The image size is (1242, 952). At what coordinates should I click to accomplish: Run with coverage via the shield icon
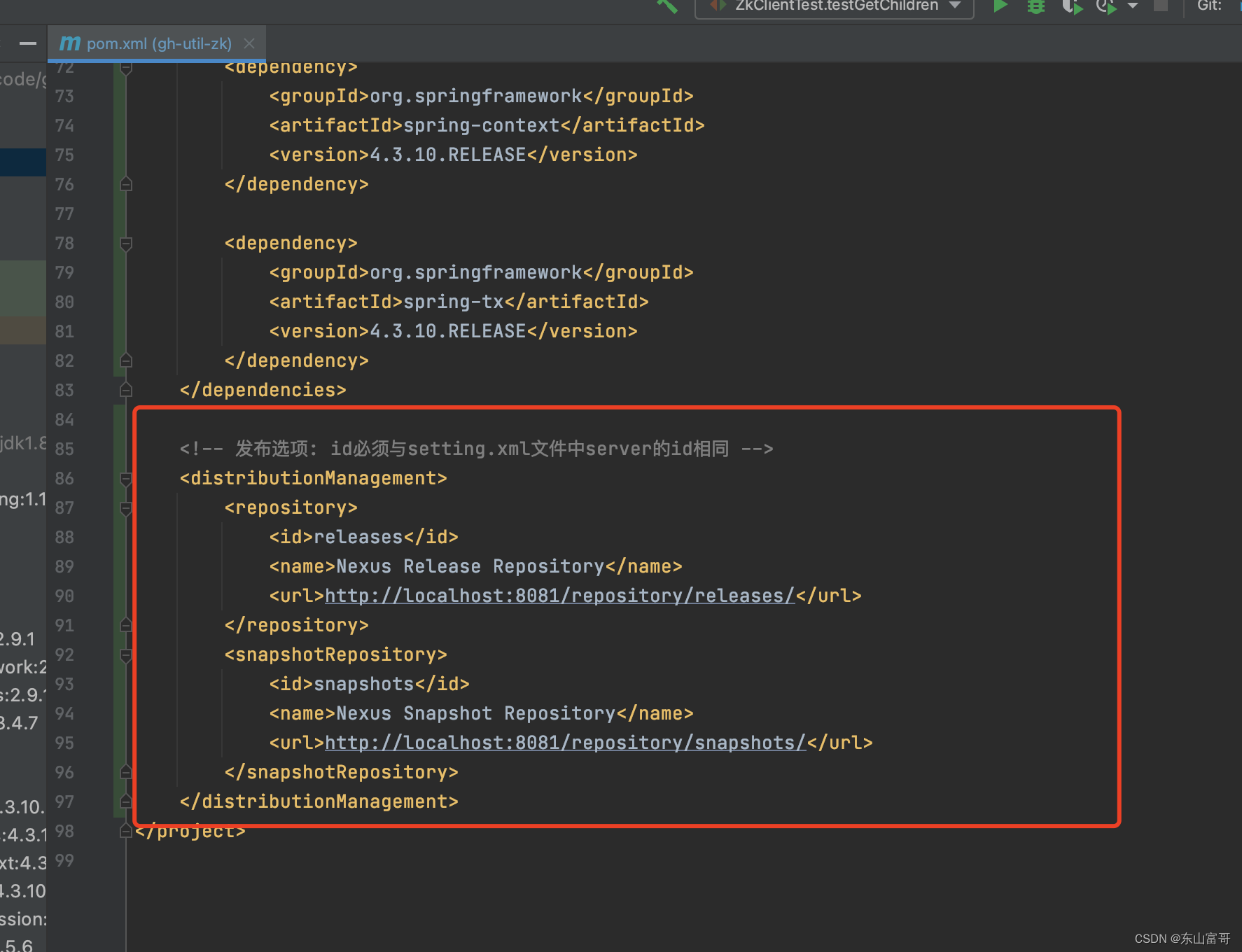1072,6
